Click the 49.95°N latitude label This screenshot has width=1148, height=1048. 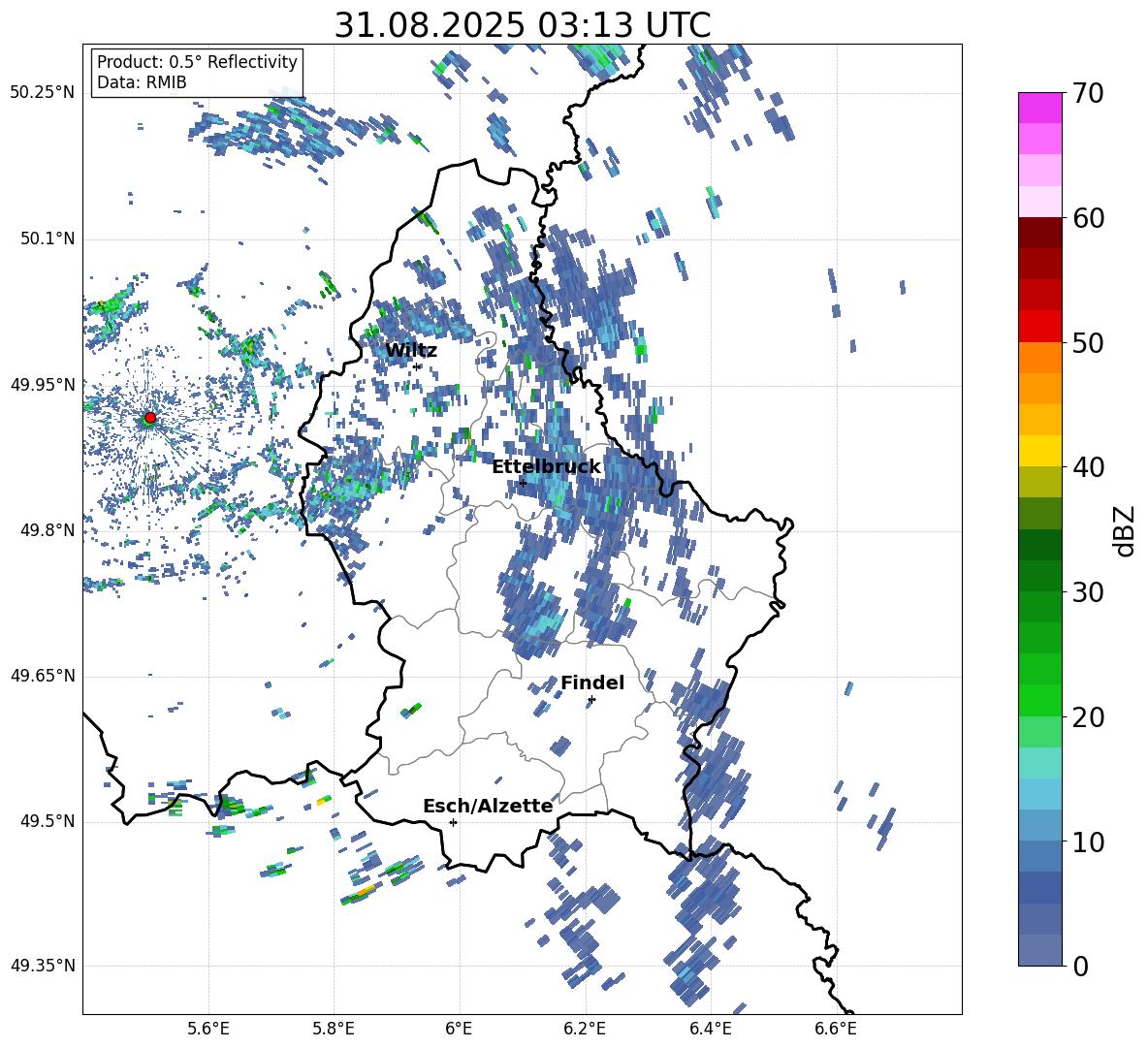click(x=43, y=385)
